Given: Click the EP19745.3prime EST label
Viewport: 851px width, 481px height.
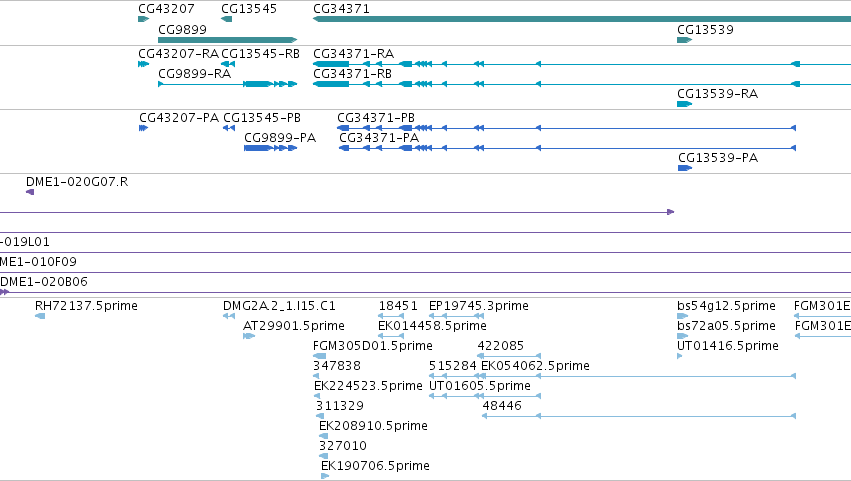Looking at the screenshot, I should (x=479, y=306).
